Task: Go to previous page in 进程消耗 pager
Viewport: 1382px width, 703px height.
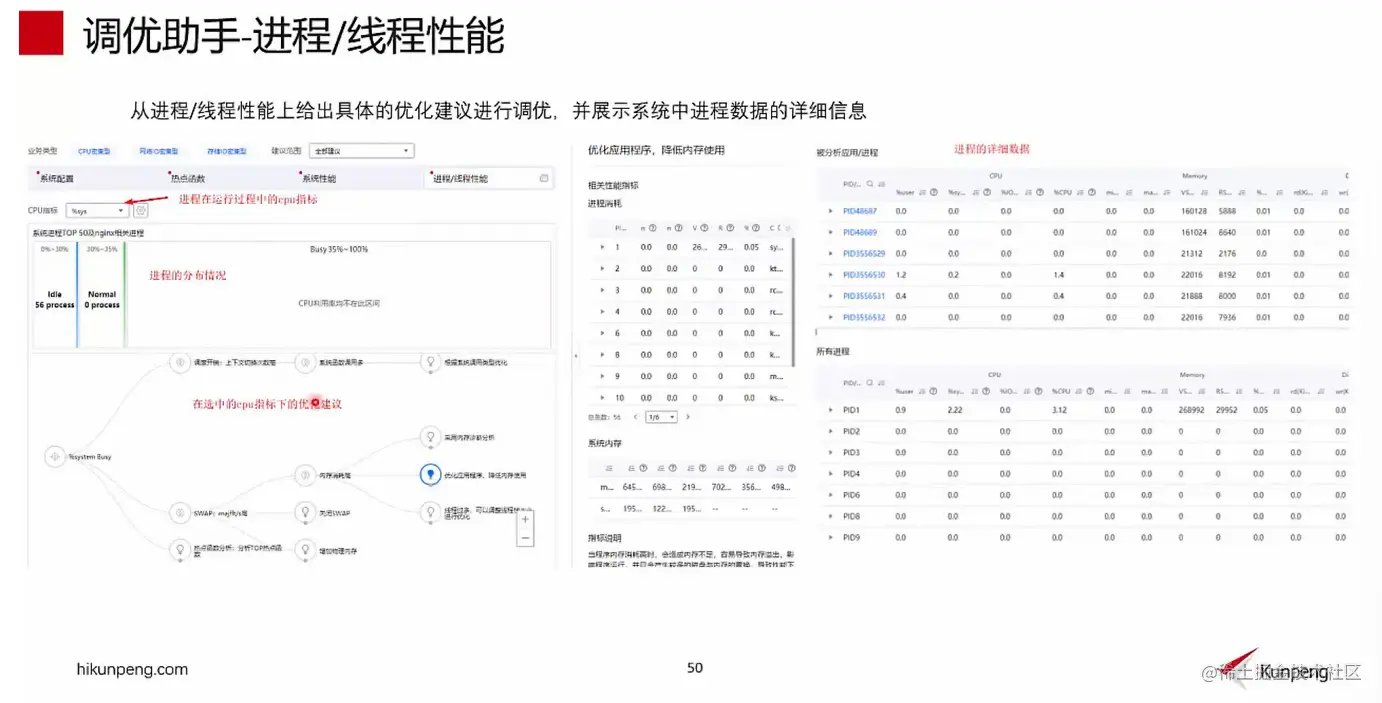Action: 636,417
